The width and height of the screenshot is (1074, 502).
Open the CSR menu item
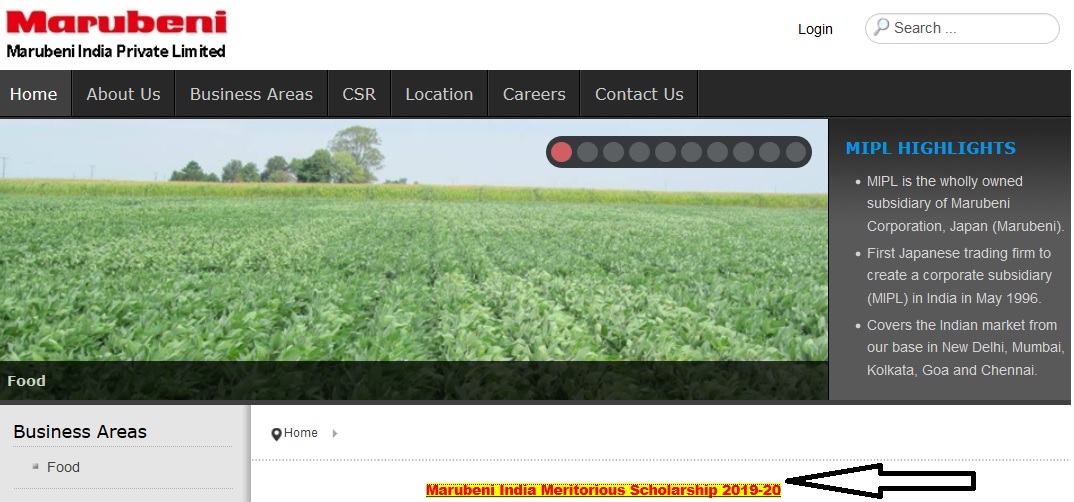point(359,94)
